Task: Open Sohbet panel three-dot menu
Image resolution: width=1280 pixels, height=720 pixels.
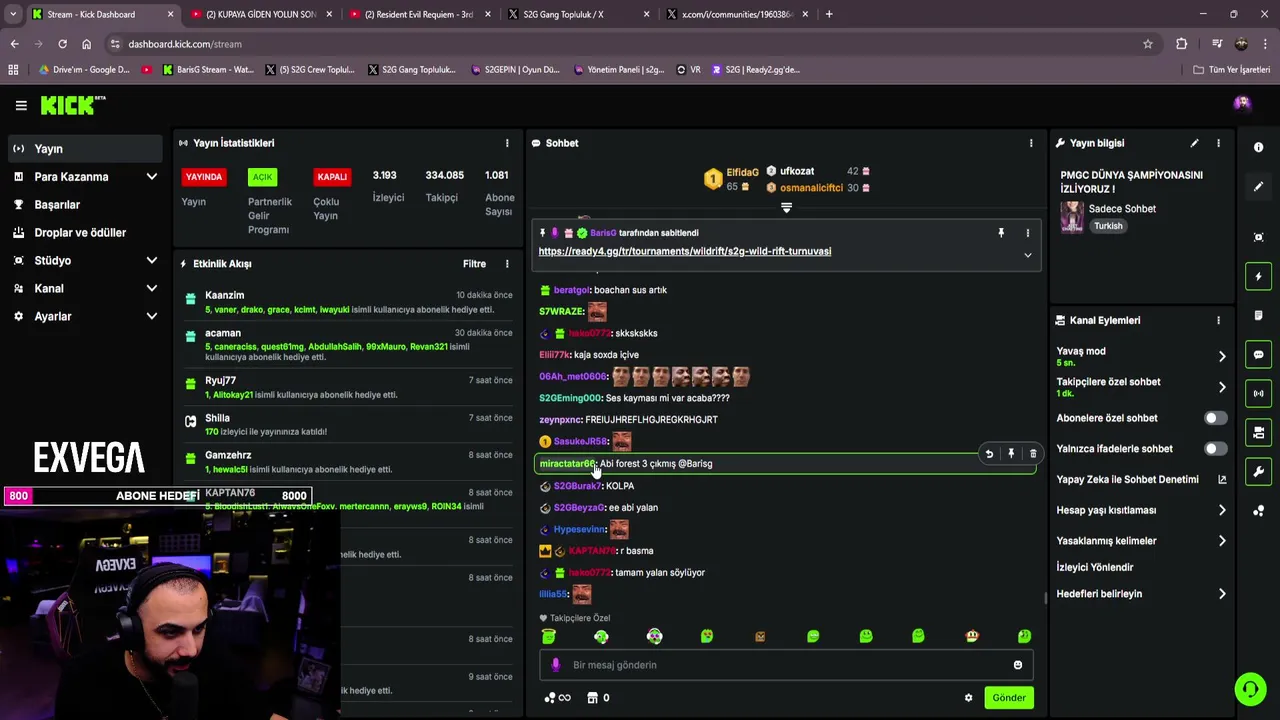Action: (x=1031, y=143)
